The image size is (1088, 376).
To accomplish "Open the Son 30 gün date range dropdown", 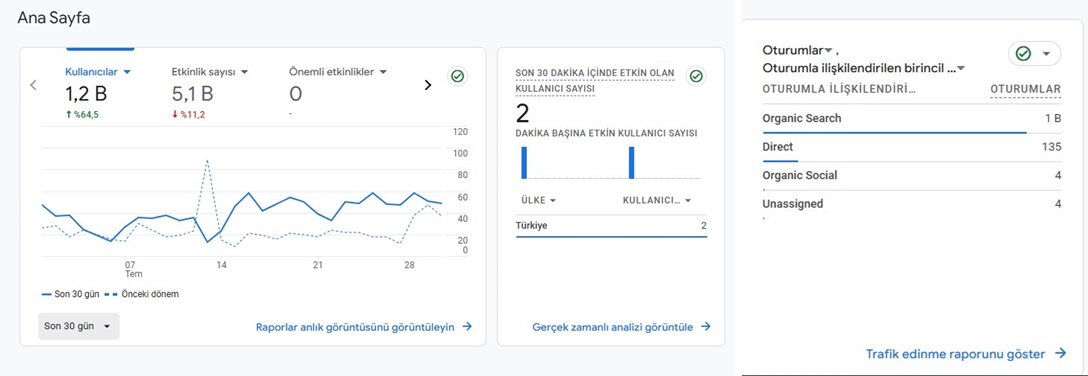I will [x=78, y=326].
